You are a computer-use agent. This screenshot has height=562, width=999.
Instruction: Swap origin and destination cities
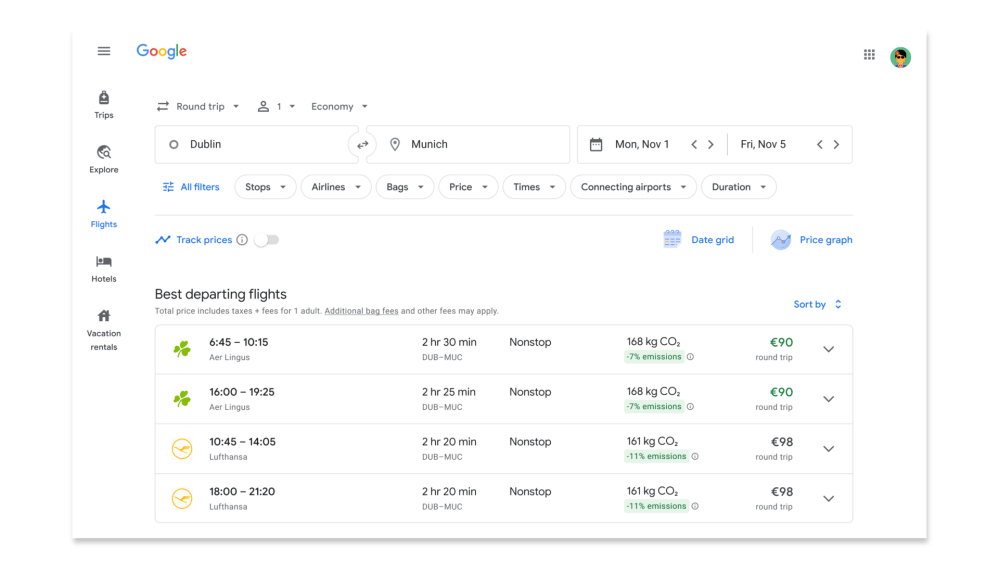coord(362,145)
